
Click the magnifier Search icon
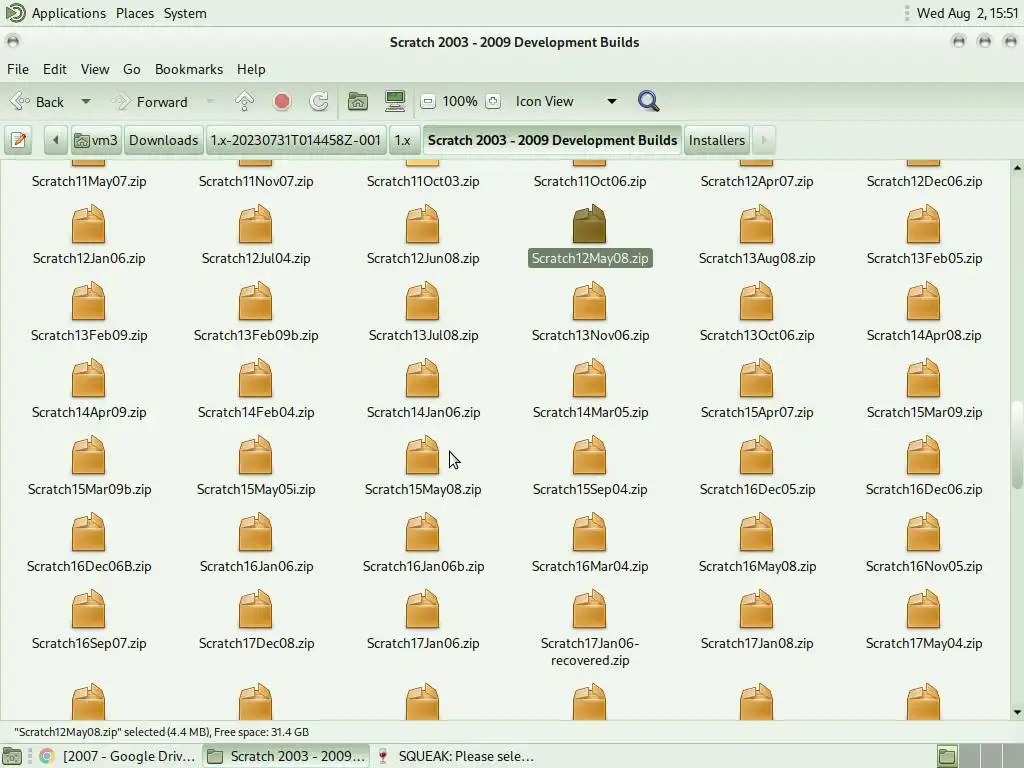tap(648, 101)
